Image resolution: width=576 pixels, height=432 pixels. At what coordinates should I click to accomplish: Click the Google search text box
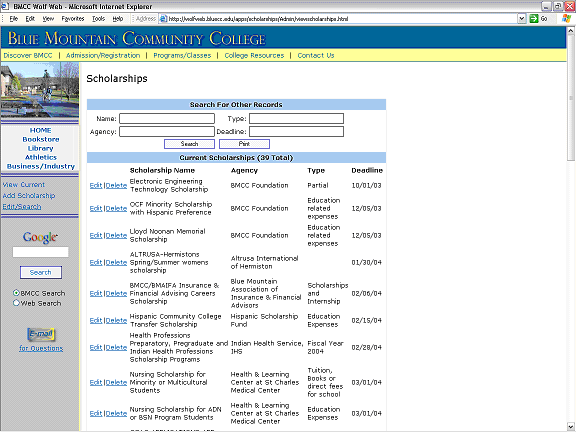pos(40,252)
